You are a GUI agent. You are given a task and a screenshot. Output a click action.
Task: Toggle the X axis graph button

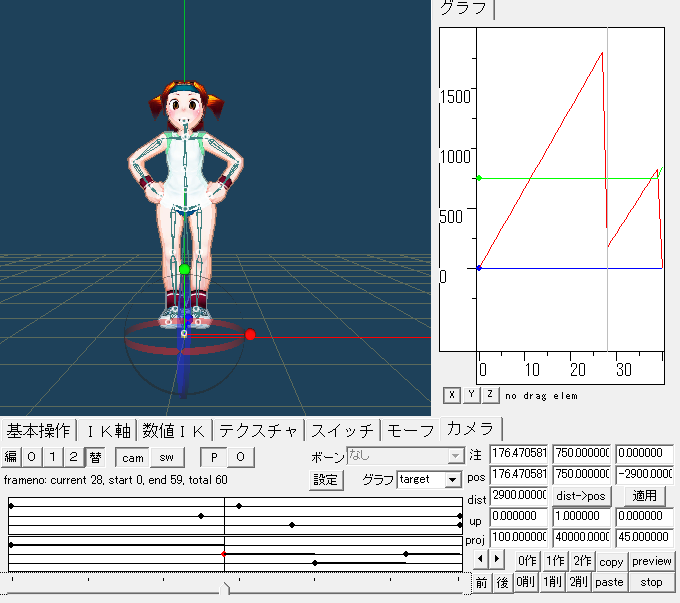[453, 395]
